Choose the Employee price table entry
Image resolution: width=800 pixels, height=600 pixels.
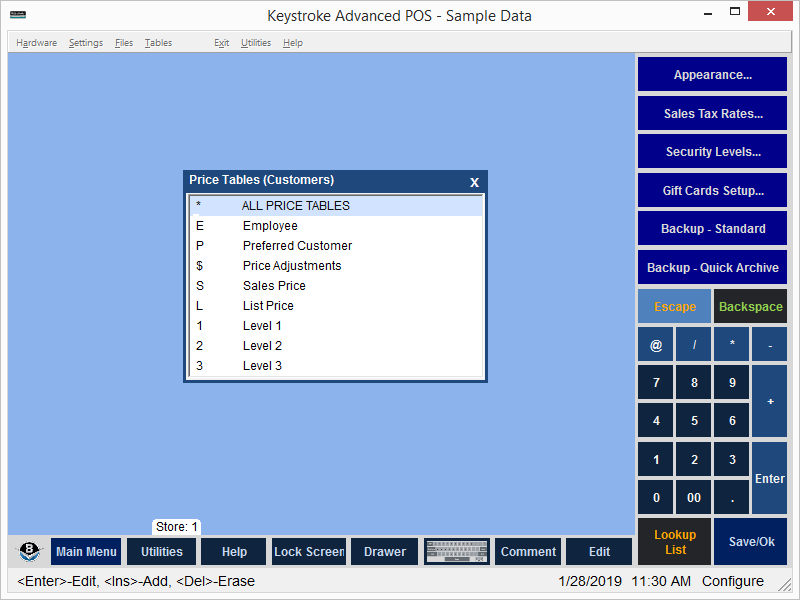coord(270,226)
